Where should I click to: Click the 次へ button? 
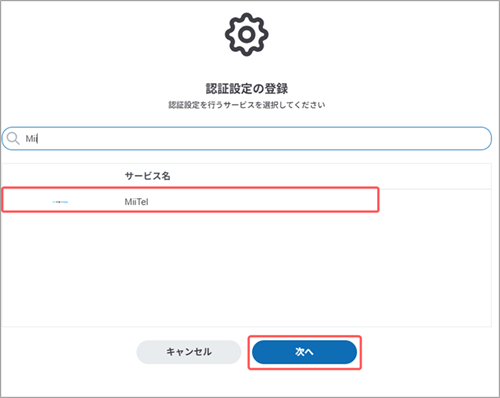(304, 352)
